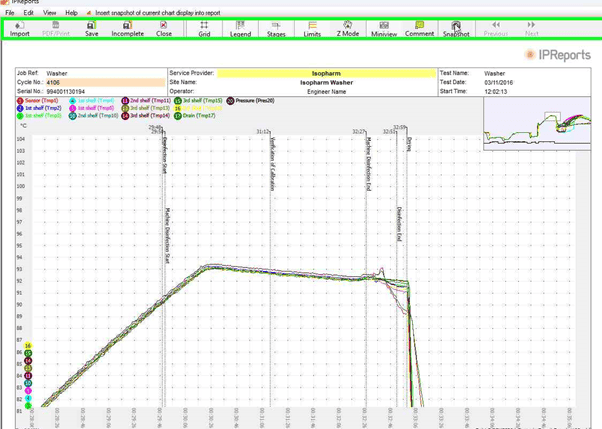
Task: Insert chart Snapshot into report
Action: tap(456, 29)
